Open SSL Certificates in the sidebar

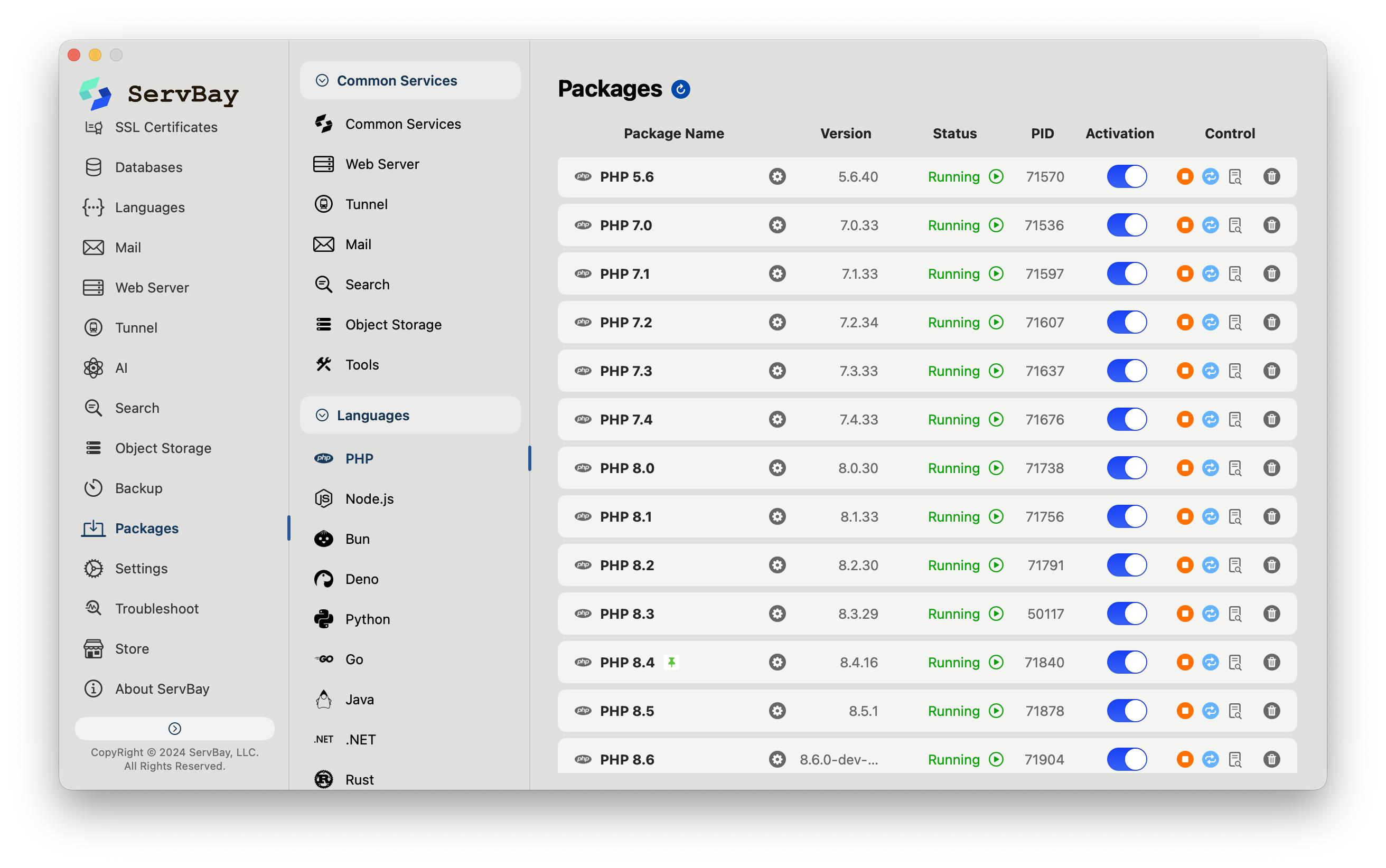(x=151, y=127)
